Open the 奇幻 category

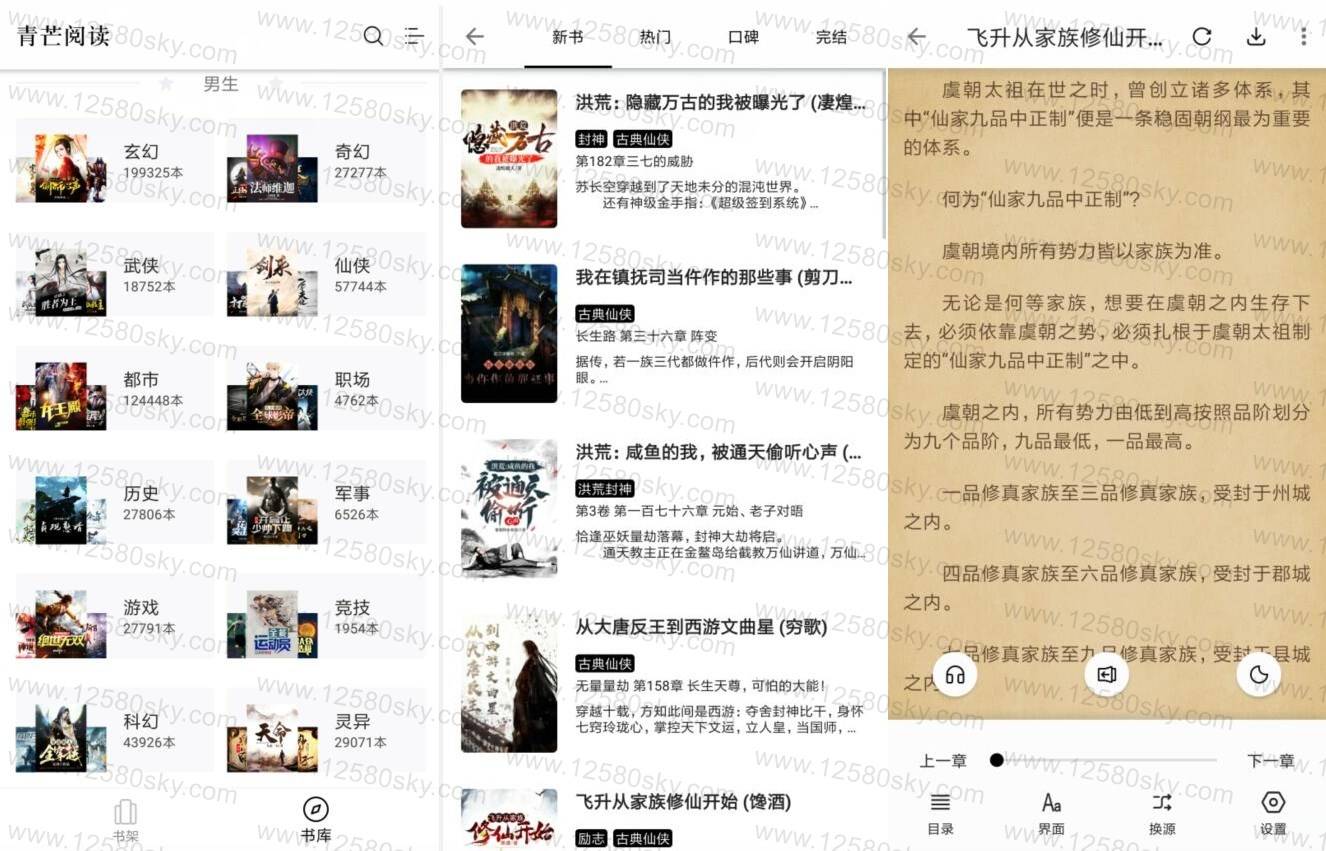(x=326, y=161)
